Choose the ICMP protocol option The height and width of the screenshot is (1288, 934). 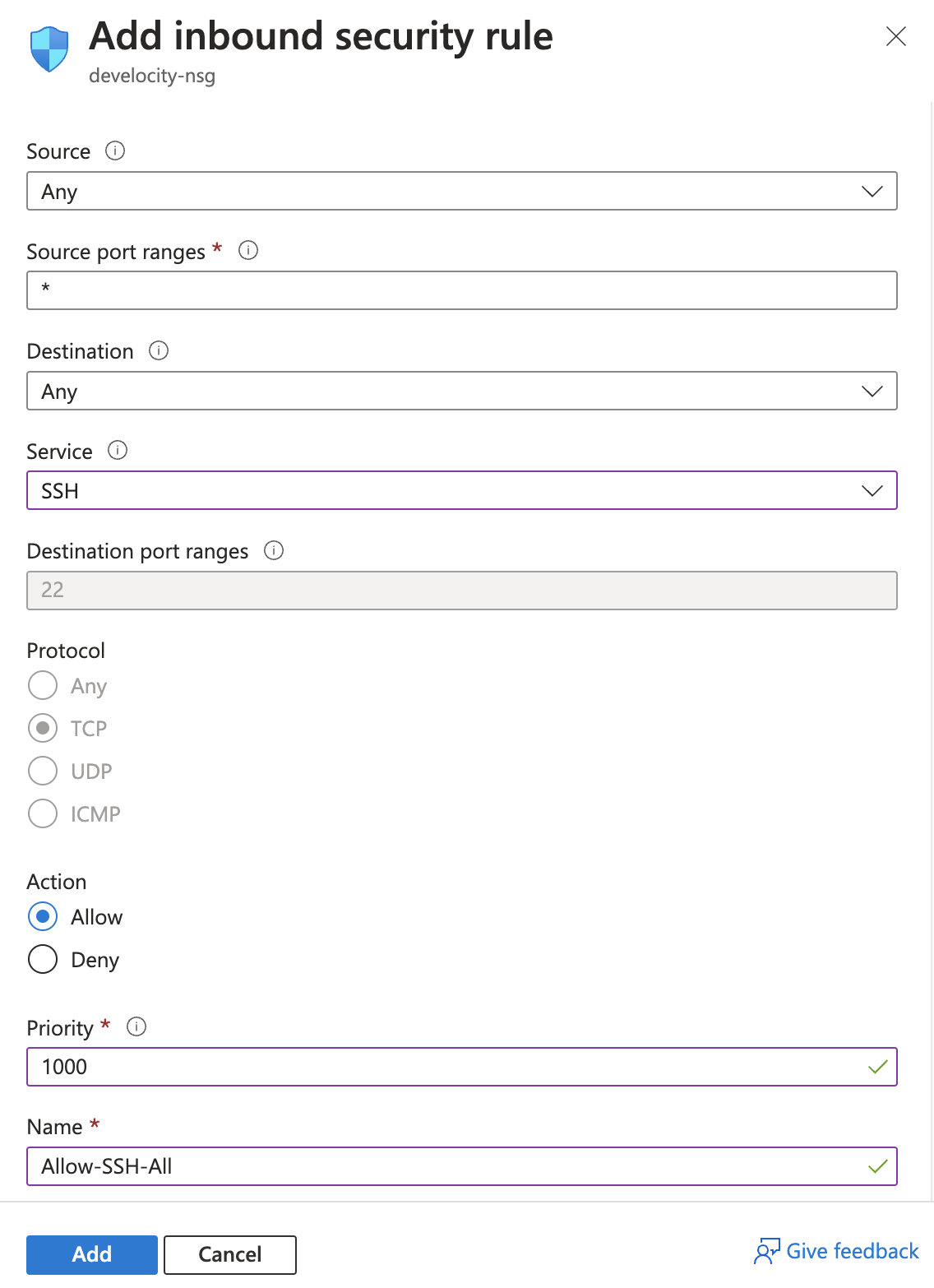tap(43, 813)
